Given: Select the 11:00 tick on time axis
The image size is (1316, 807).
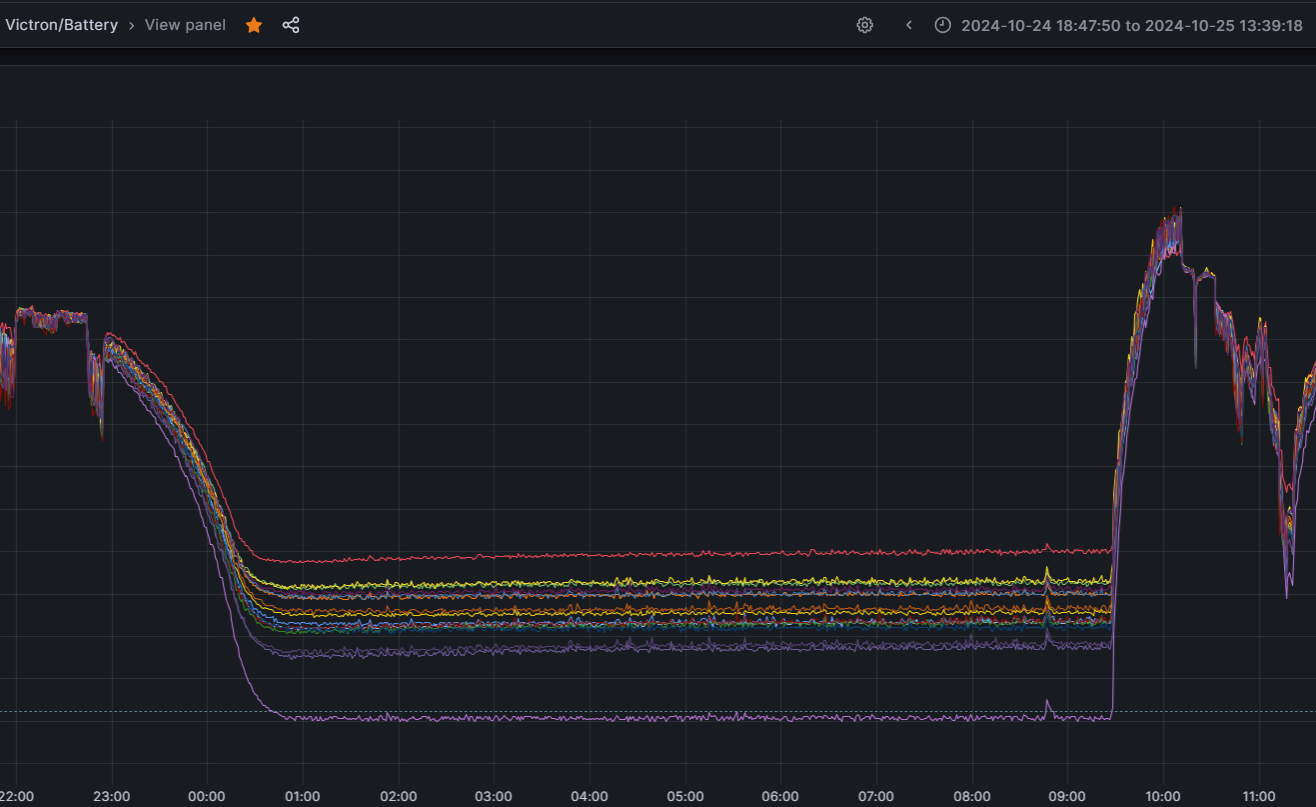Looking at the screenshot, I should (1258, 796).
